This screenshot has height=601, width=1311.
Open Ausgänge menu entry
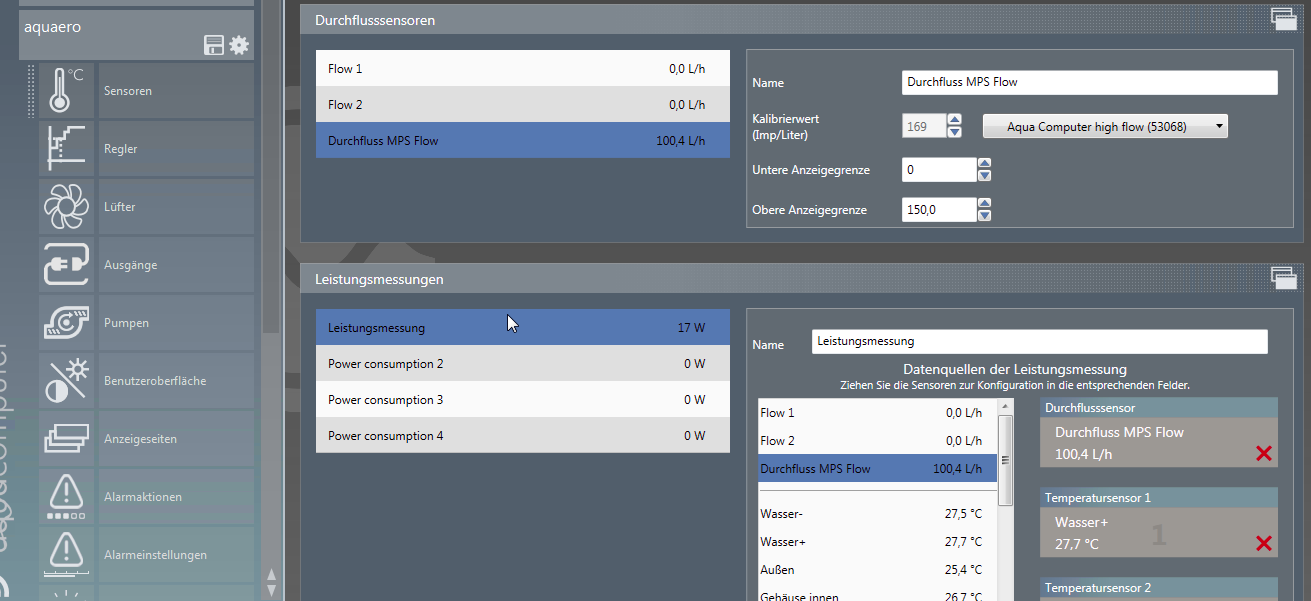176,264
